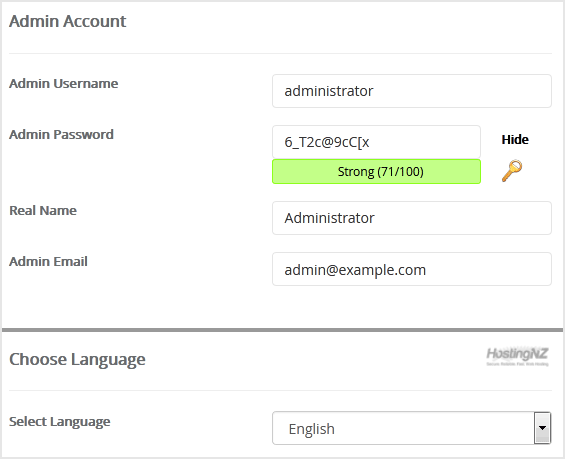Click the thin separator line under Admin Account

[x=280, y=53]
